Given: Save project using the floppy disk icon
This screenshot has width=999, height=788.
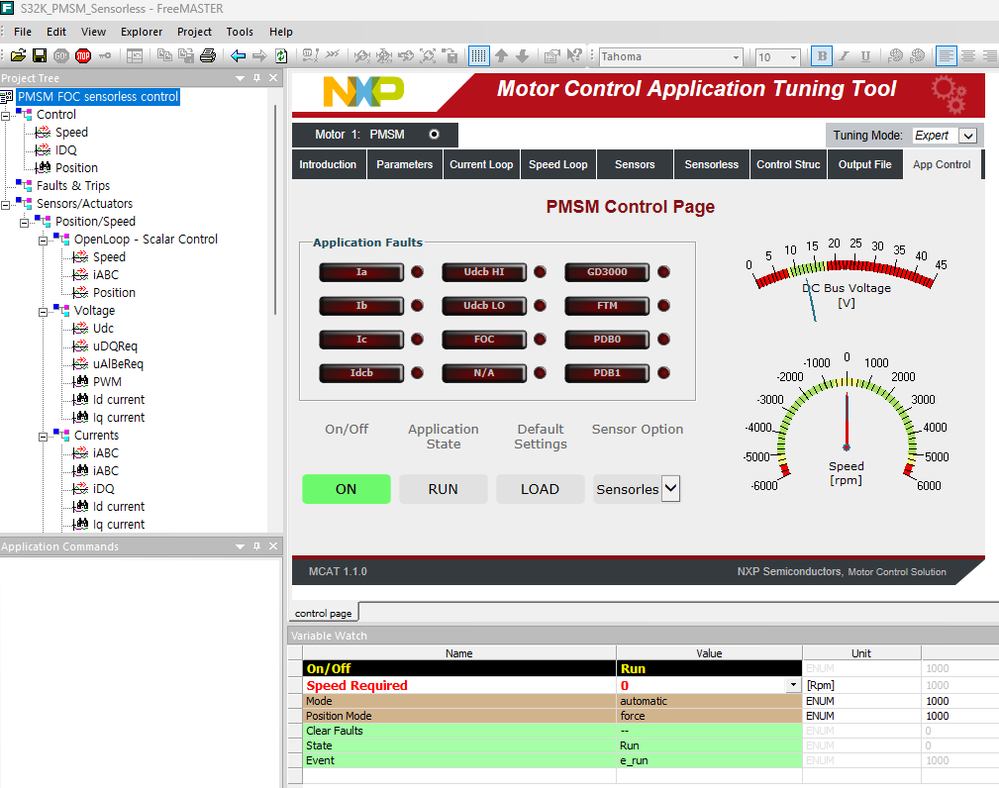Looking at the screenshot, I should (x=40, y=56).
